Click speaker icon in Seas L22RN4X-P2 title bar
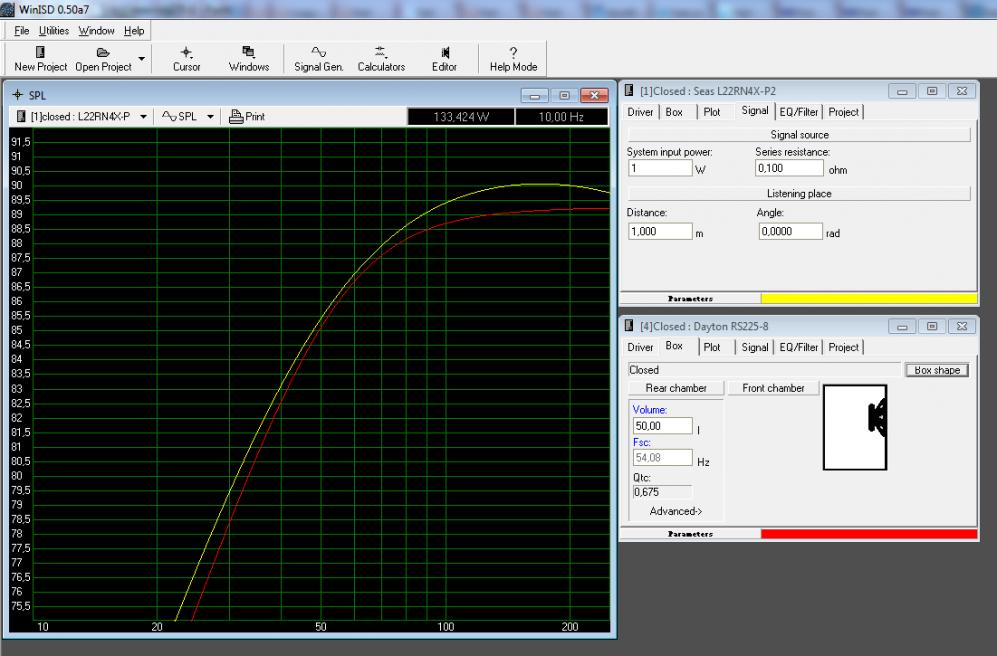The width and height of the screenshot is (997, 656). [x=629, y=90]
